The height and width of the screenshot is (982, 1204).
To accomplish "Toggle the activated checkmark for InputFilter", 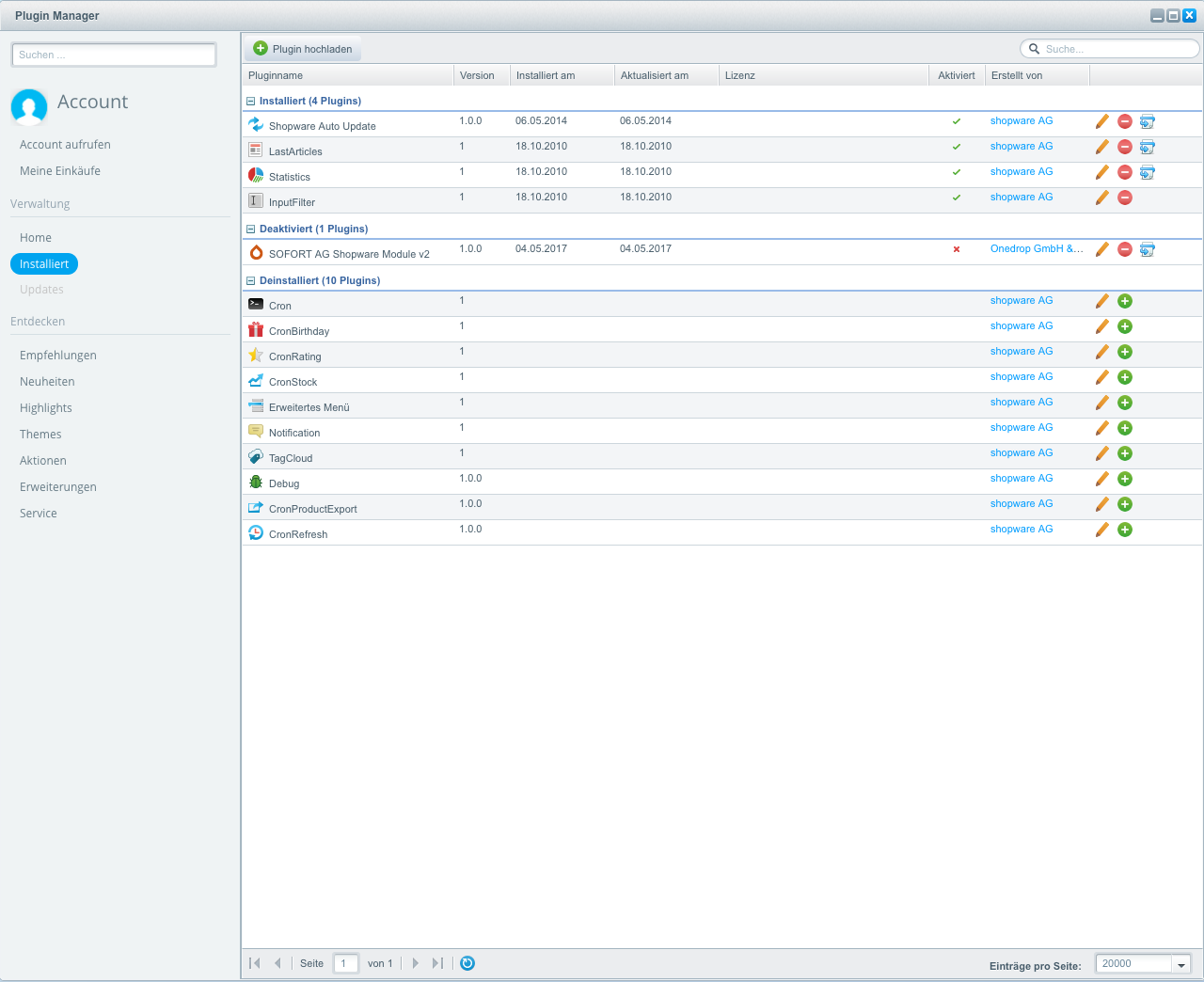I will point(957,198).
